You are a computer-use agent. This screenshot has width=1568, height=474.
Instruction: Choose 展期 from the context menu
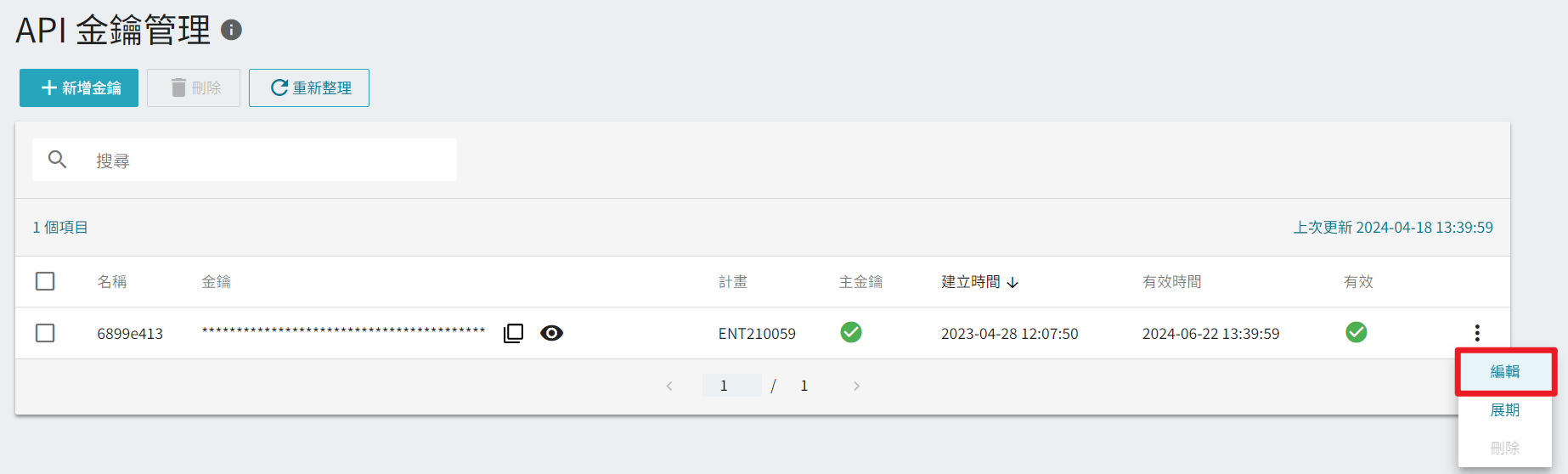[x=1505, y=410]
